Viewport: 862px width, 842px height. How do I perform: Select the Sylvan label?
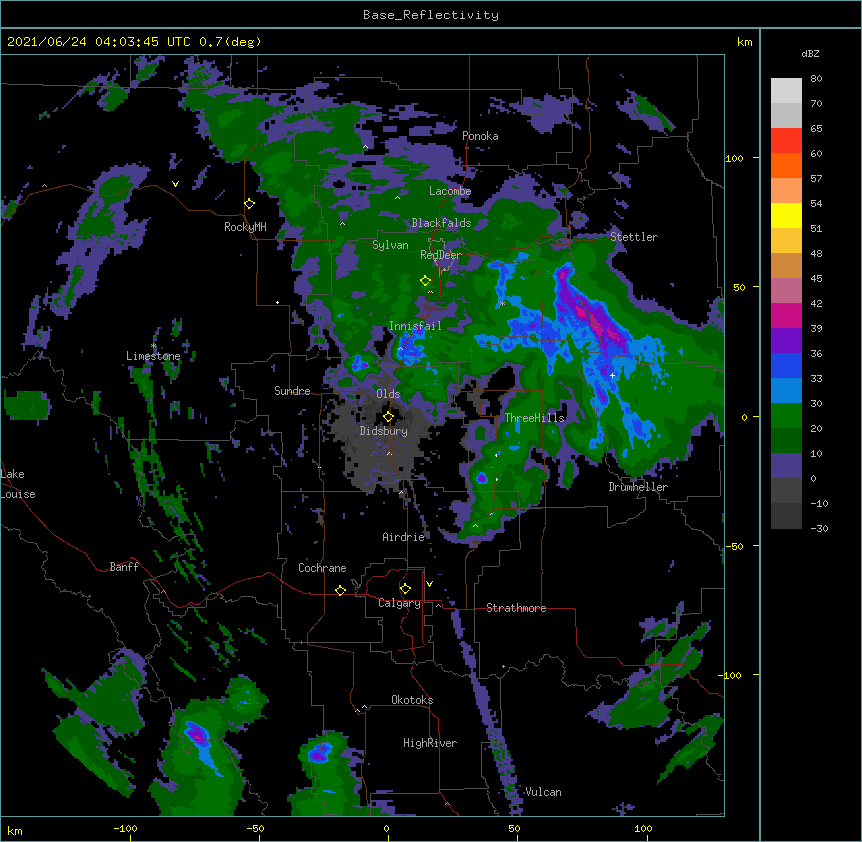[390, 245]
